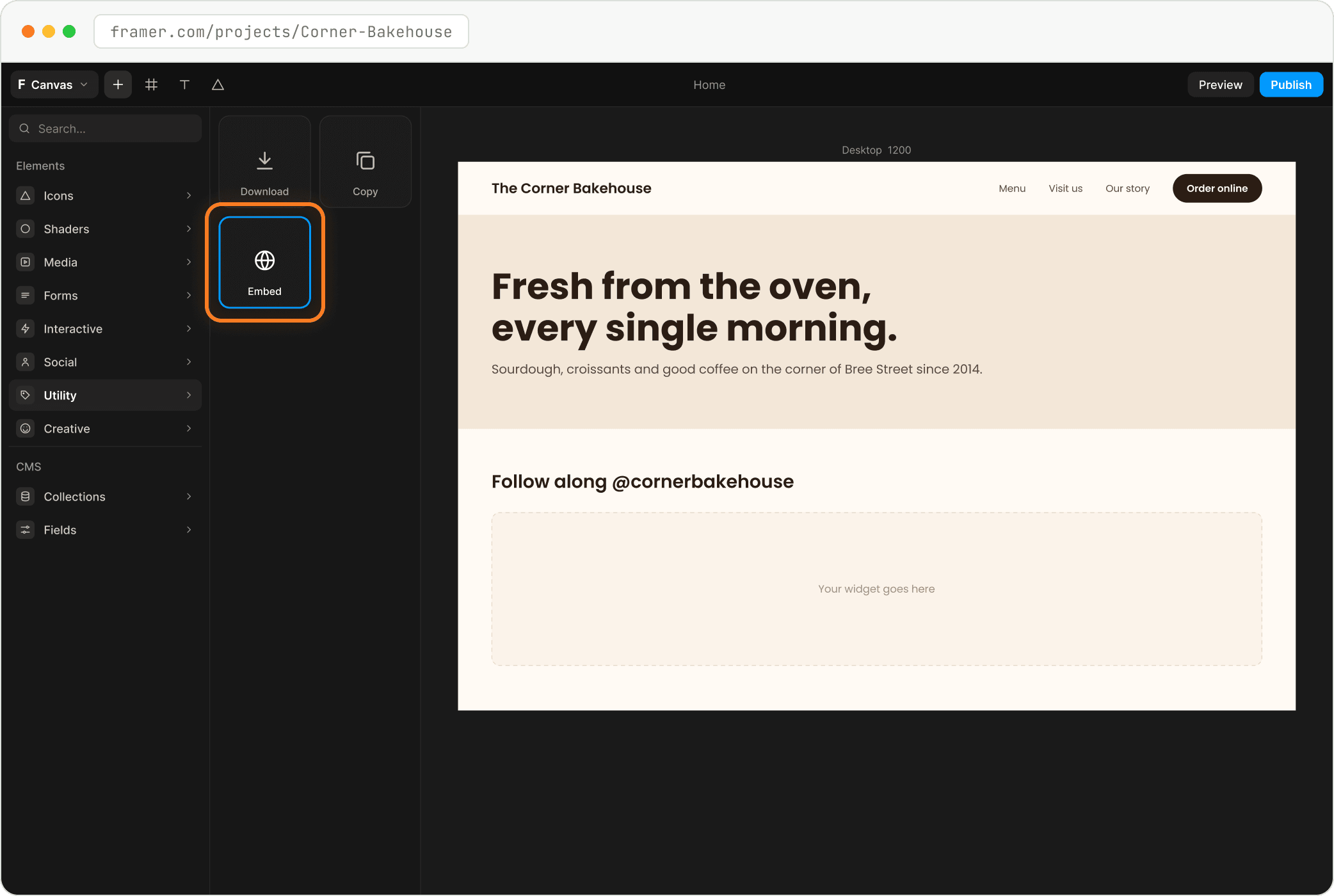
Task: Click the Icons label
Action: (58, 196)
